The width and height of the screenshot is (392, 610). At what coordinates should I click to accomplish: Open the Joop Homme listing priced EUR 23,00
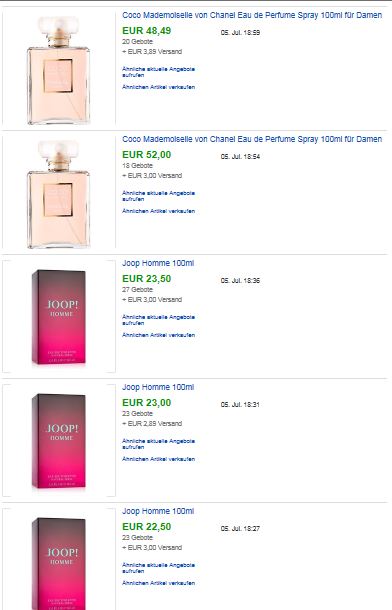coord(158,387)
